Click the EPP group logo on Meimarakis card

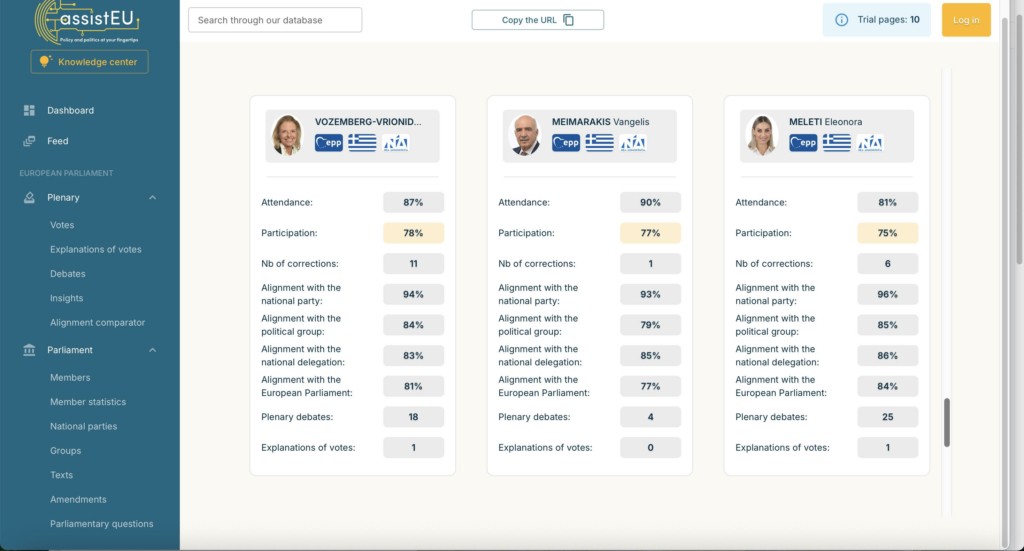[566, 143]
